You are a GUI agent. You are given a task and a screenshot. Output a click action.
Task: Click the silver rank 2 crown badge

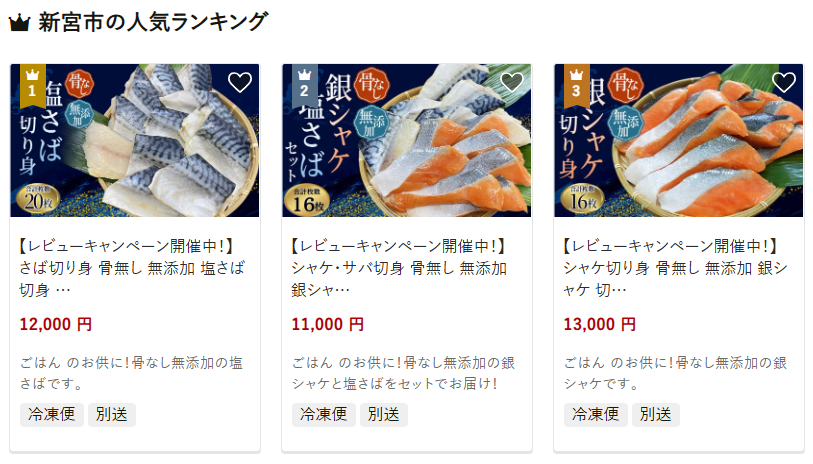click(304, 85)
